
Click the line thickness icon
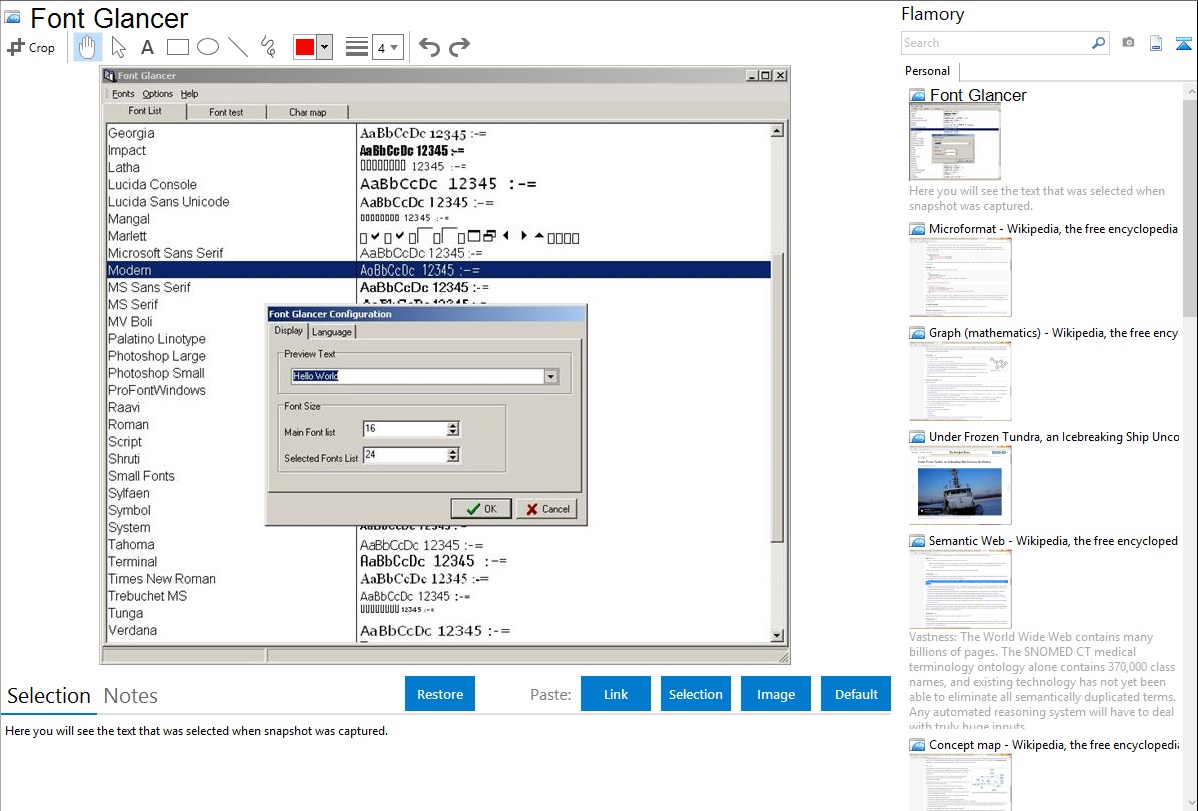coord(357,47)
